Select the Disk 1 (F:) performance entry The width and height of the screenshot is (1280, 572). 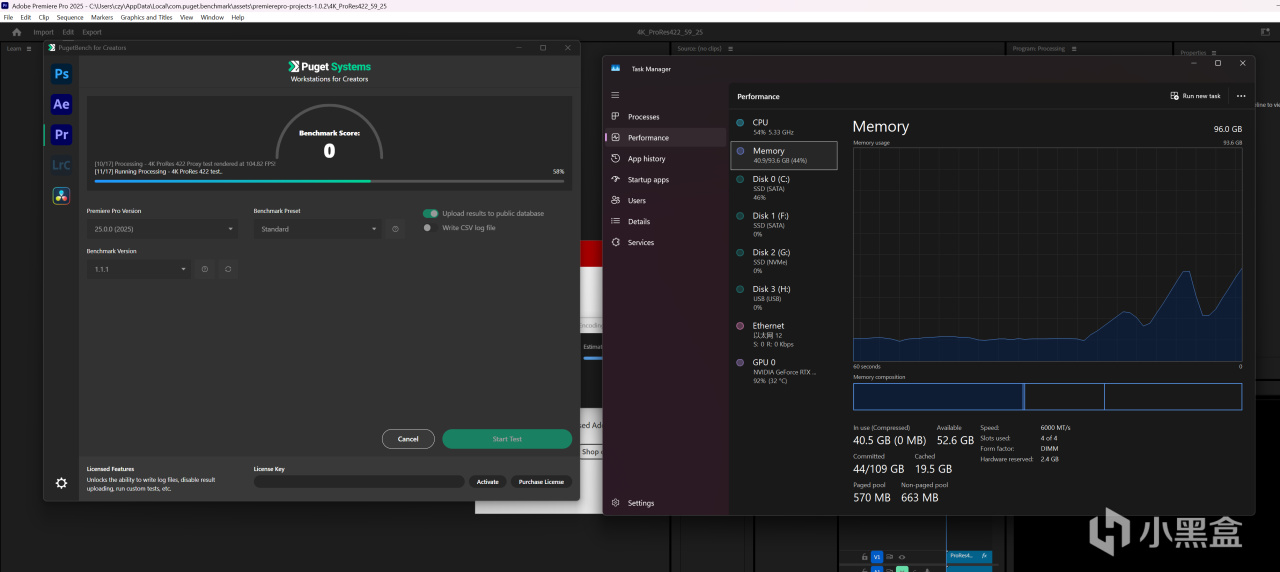(784, 225)
